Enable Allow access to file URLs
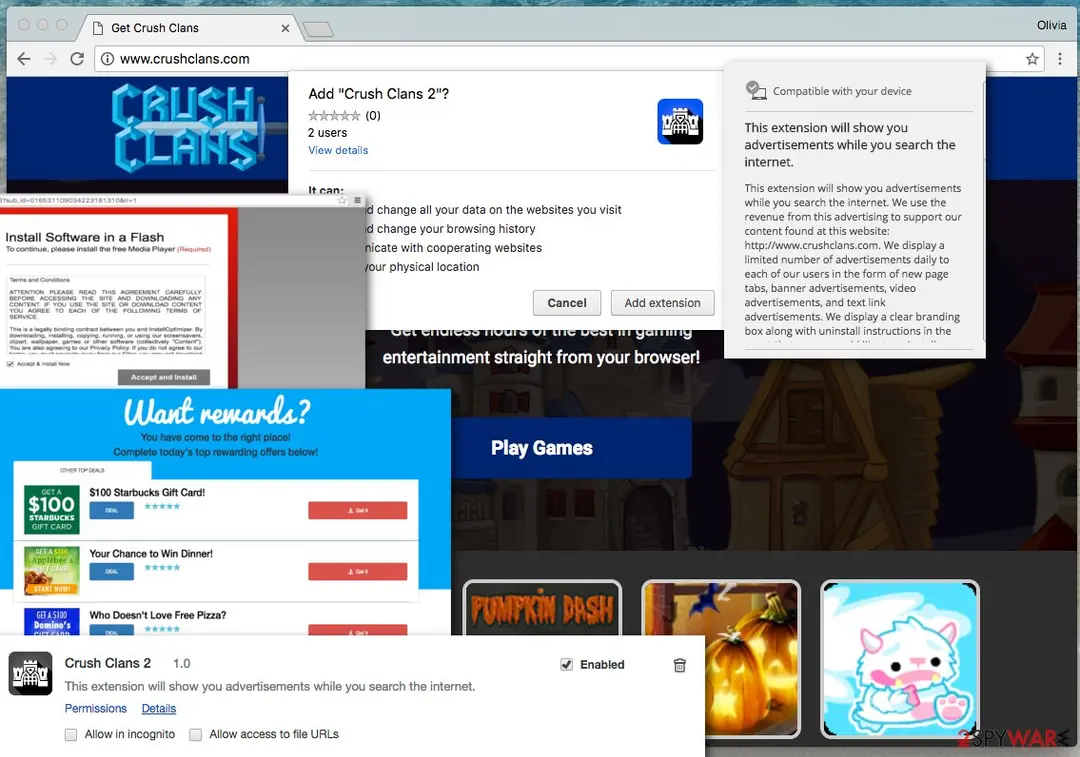Viewport: 1080px width, 757px height. click(196, 735)
